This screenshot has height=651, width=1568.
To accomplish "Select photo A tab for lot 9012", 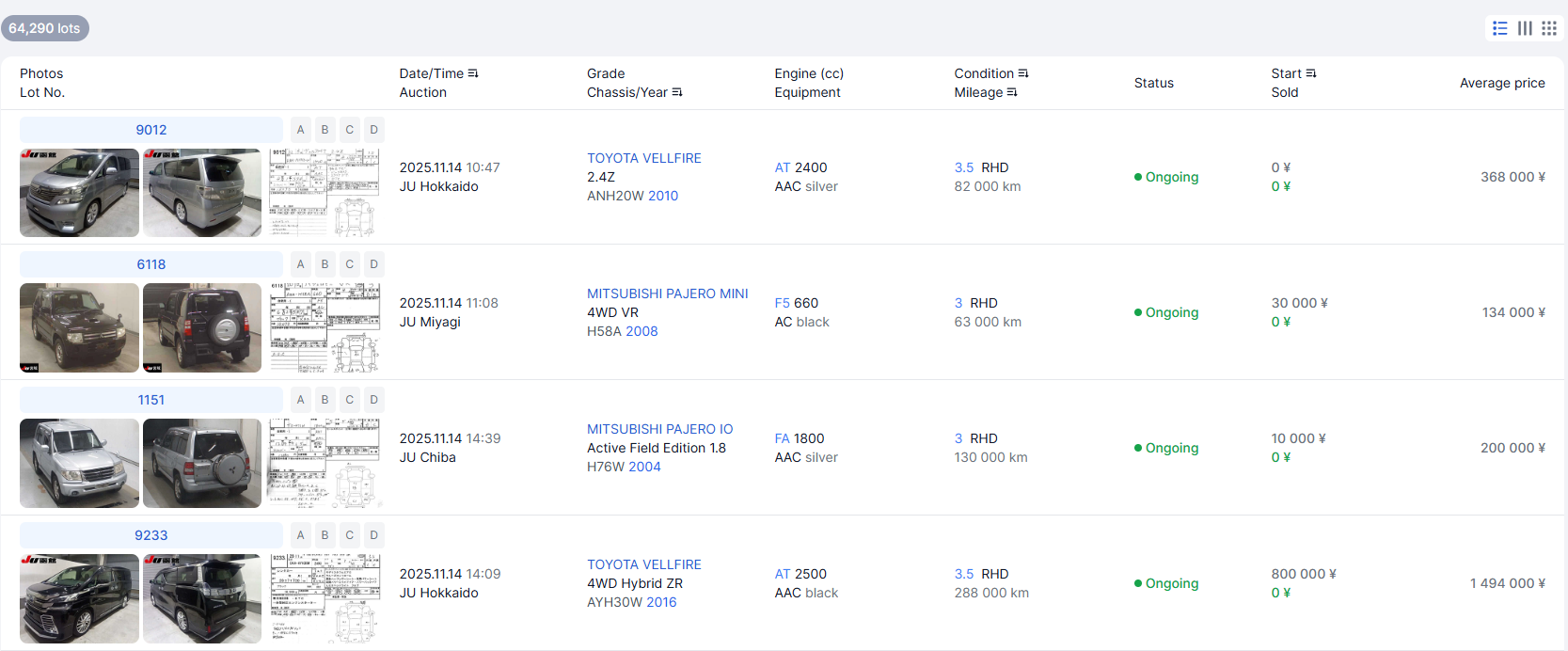I will 301,130.
